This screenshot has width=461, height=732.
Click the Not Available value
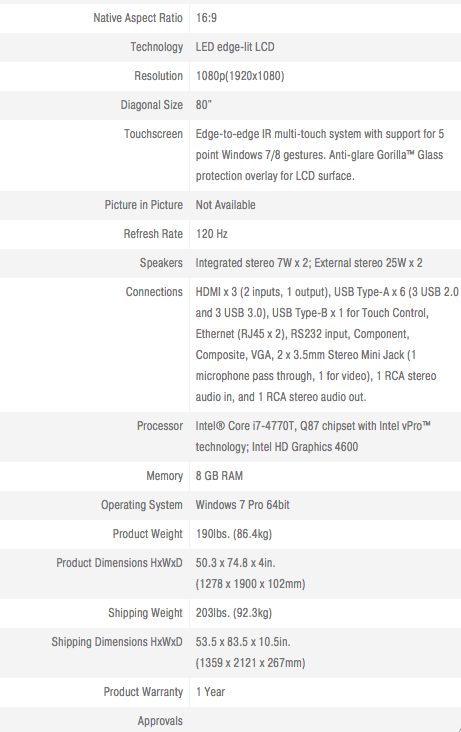[226, 205]
